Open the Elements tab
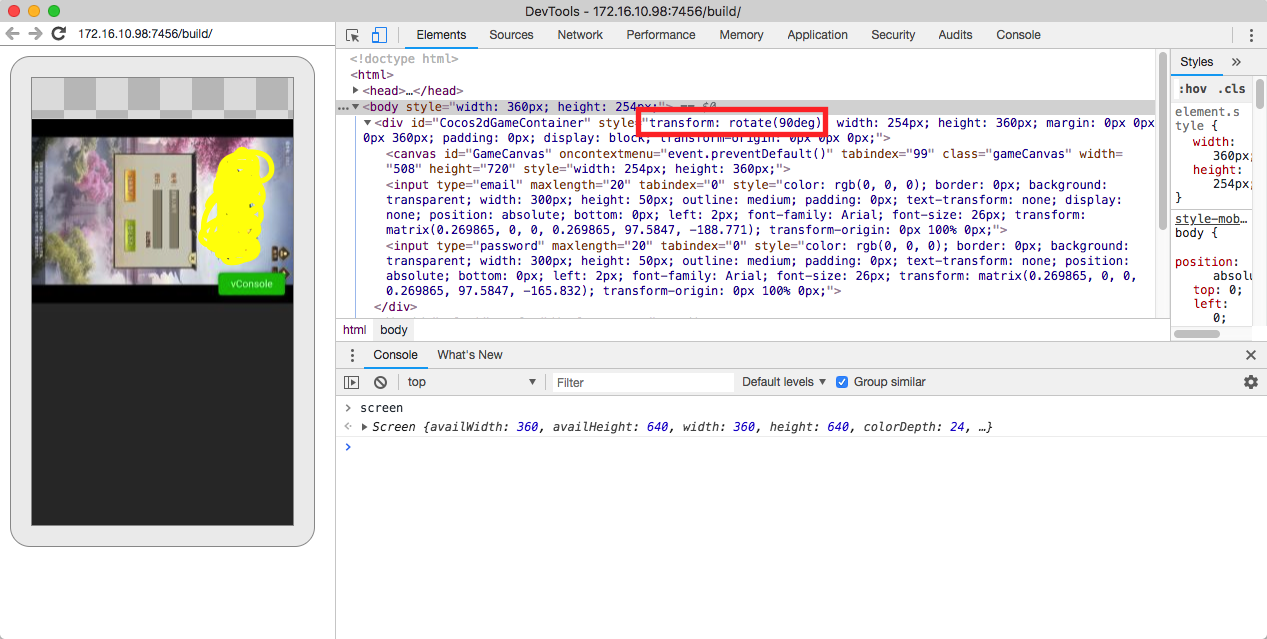The height and width of the screenshot is (639, 1267). click(441, 35)
